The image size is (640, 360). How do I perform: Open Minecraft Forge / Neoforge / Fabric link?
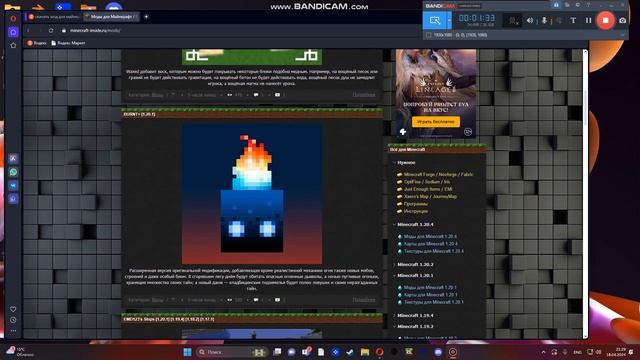tap(438, 174)
